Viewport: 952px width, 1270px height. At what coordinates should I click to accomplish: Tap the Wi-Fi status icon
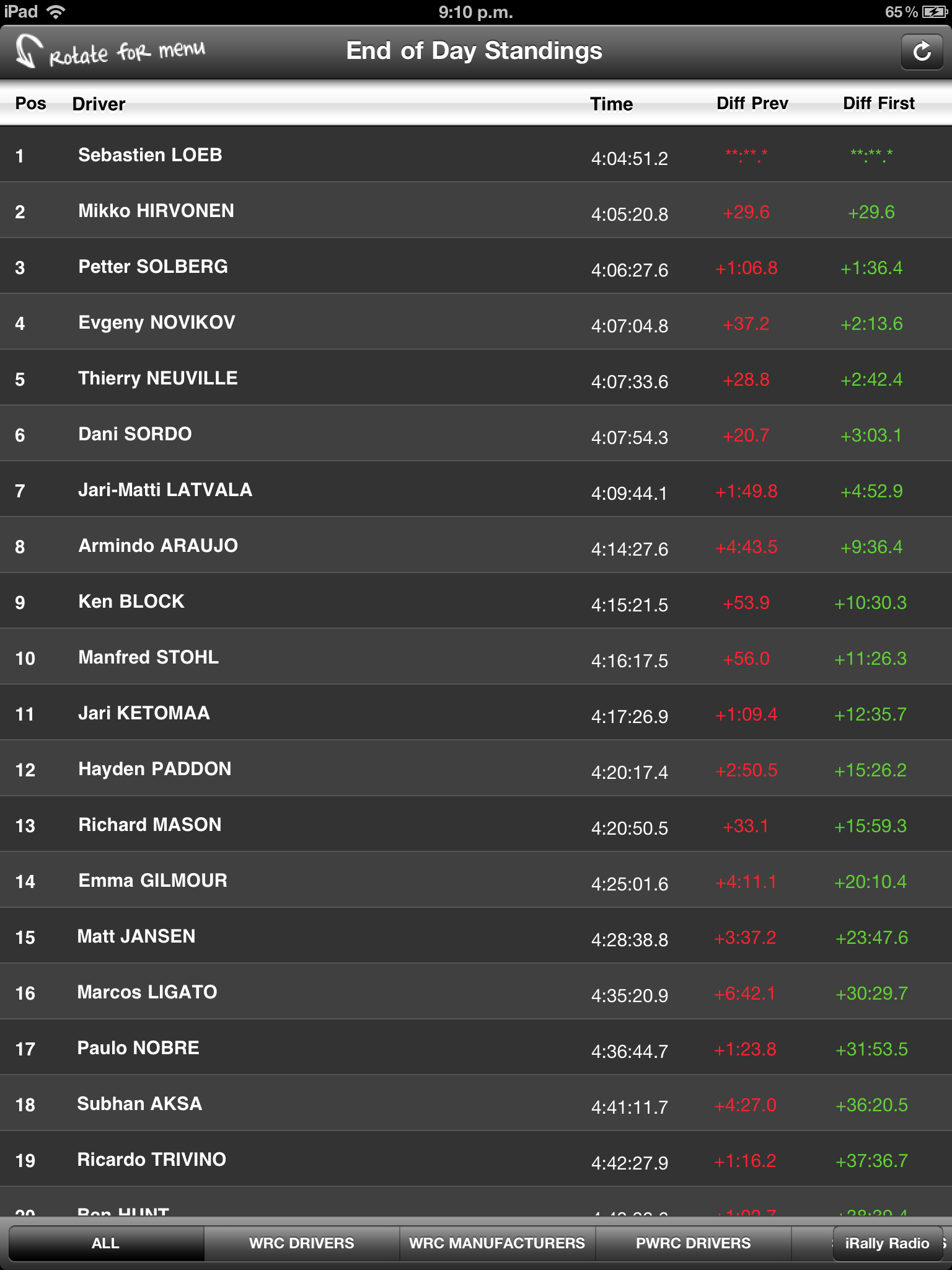(56, 12)
